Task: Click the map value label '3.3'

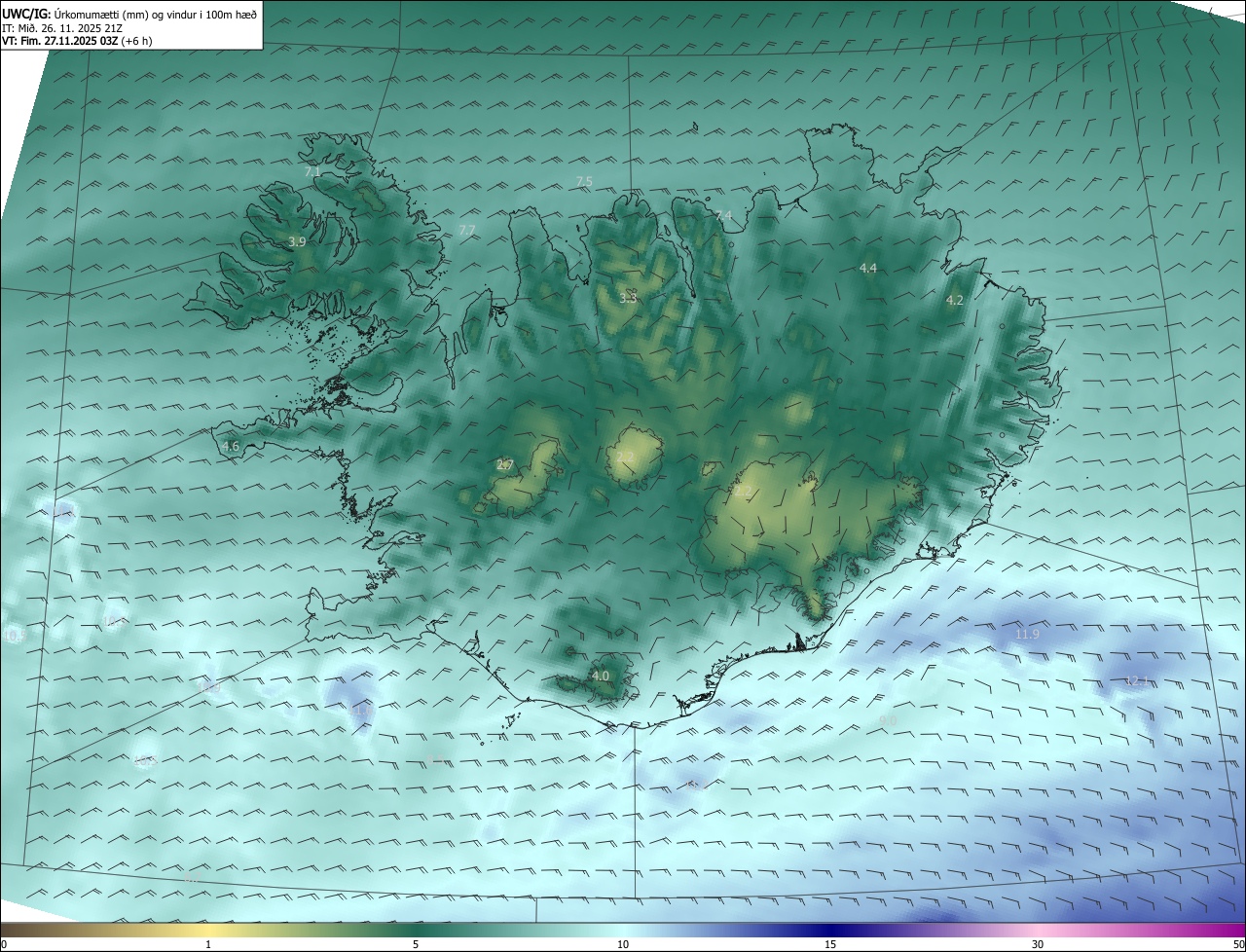Action: (628, 298)
